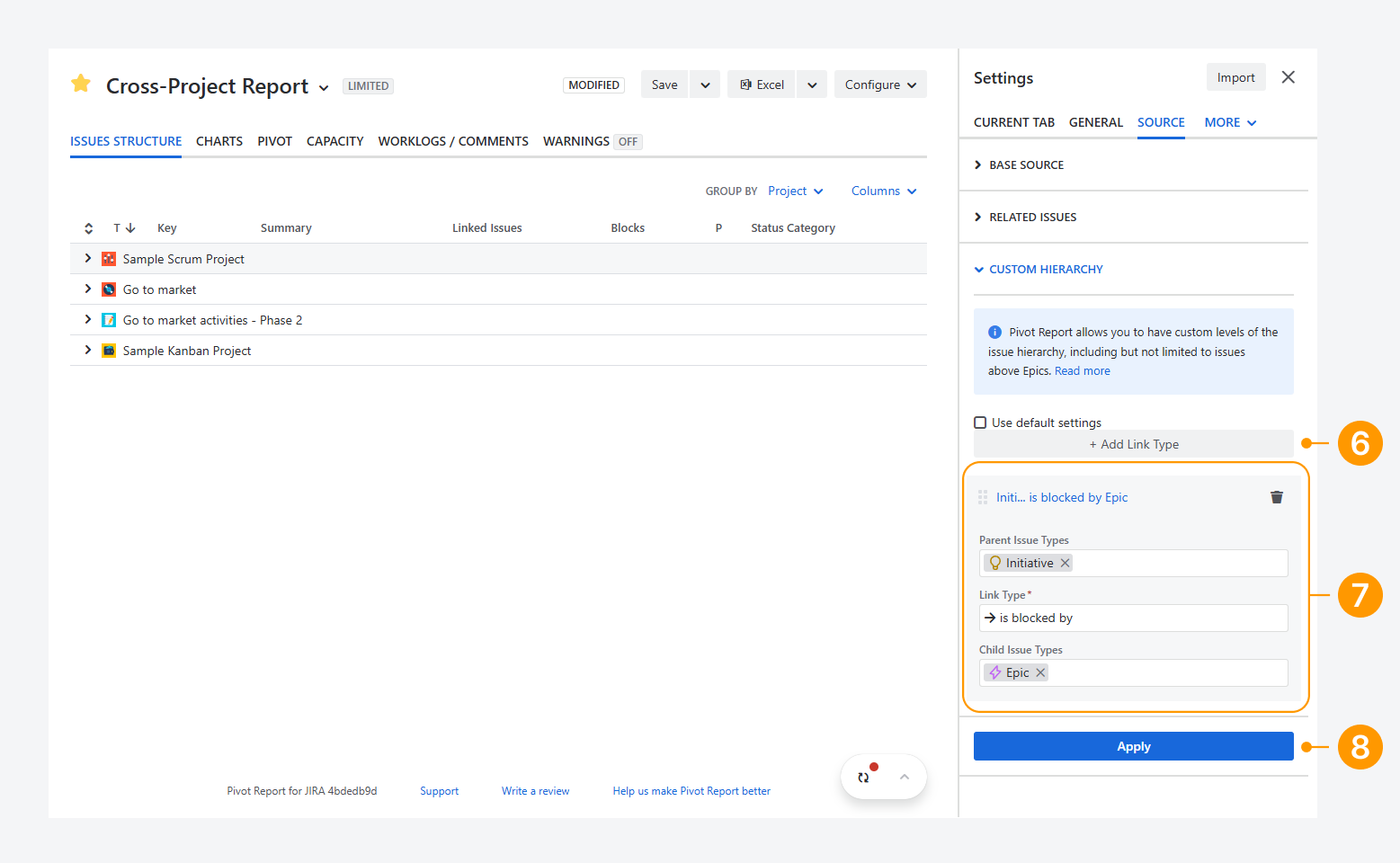1400x863 pixels.
Task: Apply the custom hierarchy settings
Action: click(x=1134, y=746)
